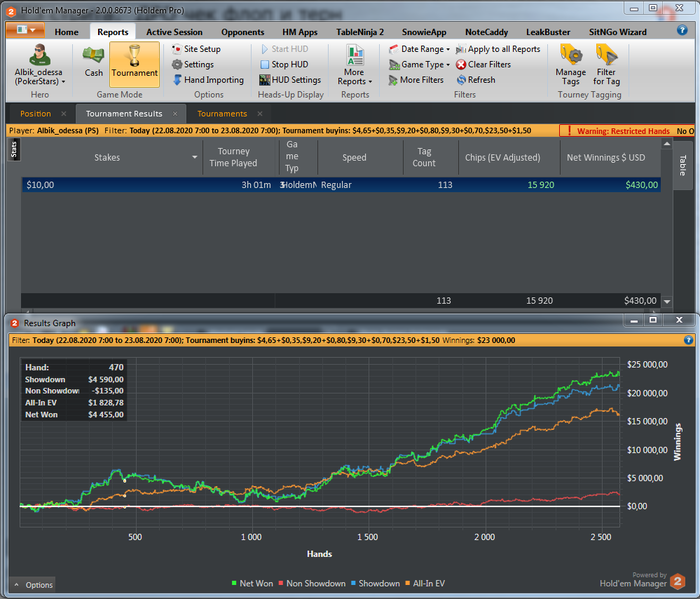Click Stop HUD
The height and width of the screenshot is (599, 700).
point(284,64)
